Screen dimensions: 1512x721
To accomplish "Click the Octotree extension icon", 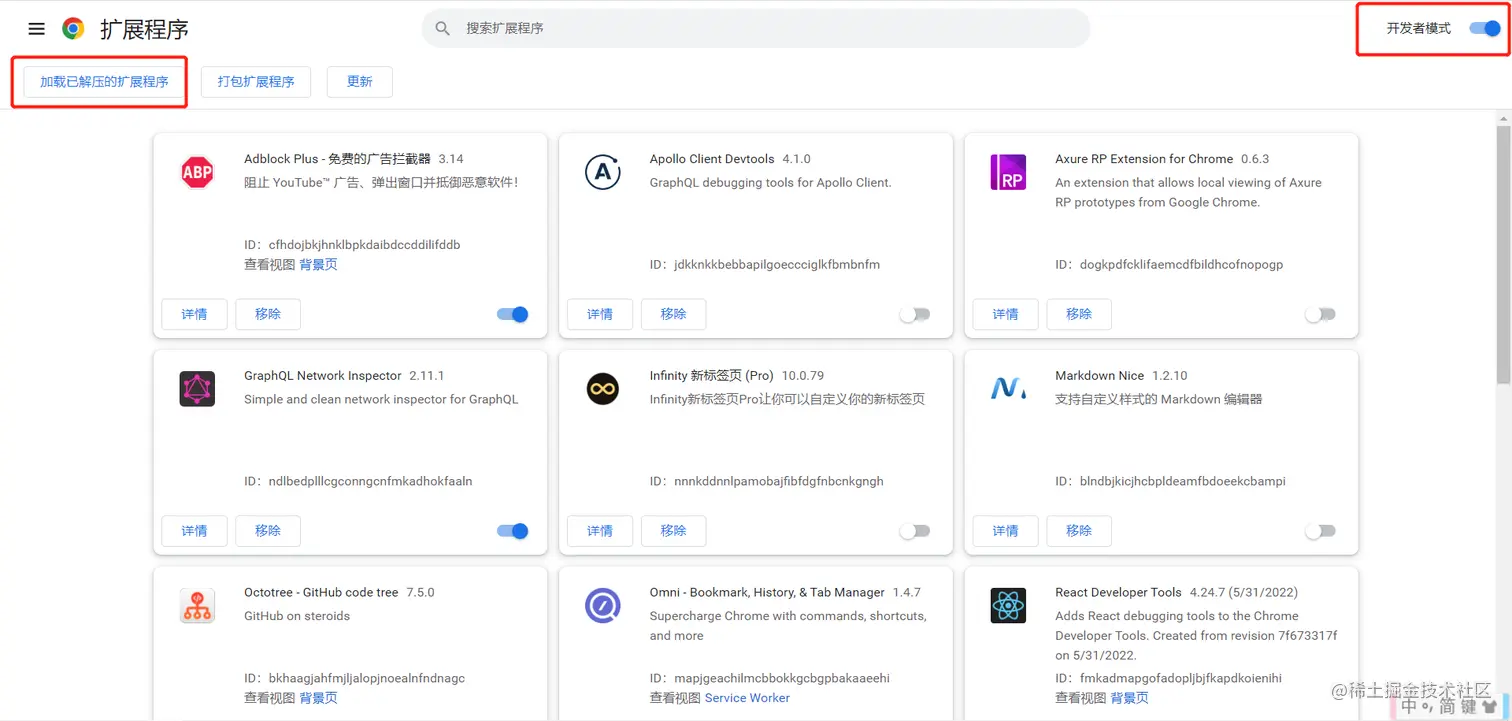I will pyautogui.click(x=197, y=606).
